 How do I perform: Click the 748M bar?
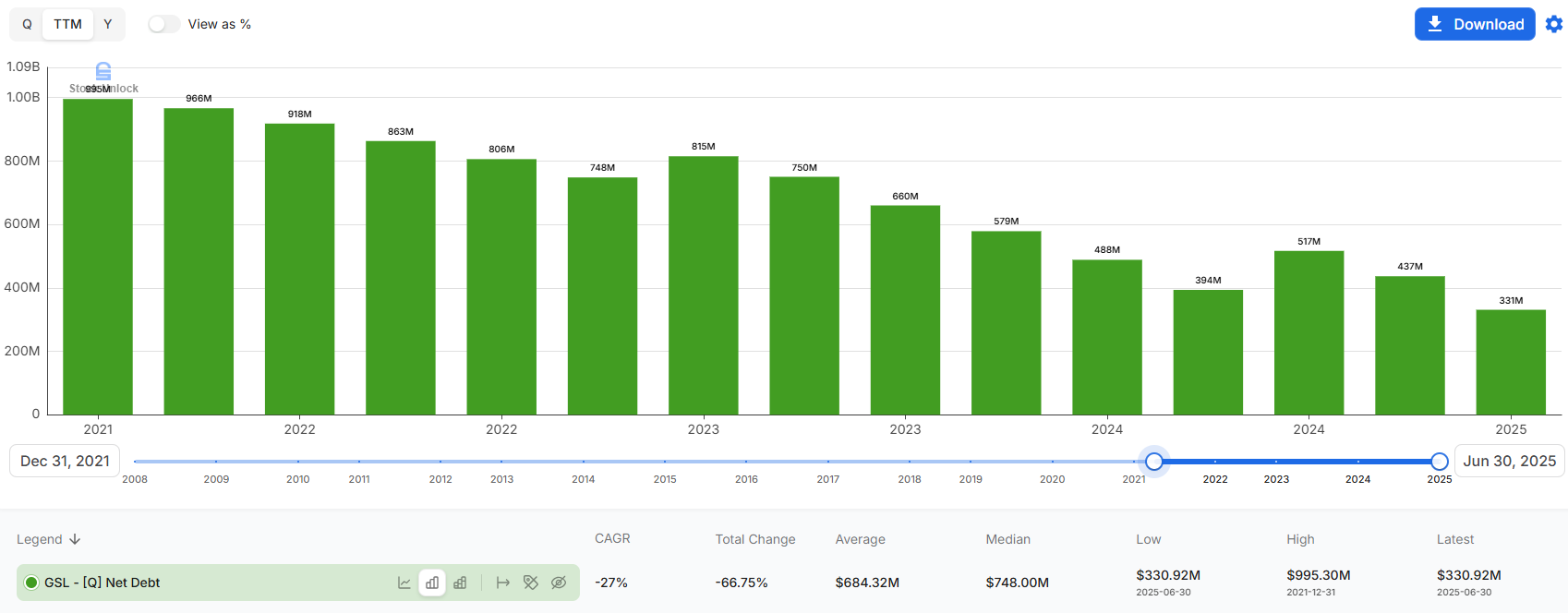click(602, 296)
